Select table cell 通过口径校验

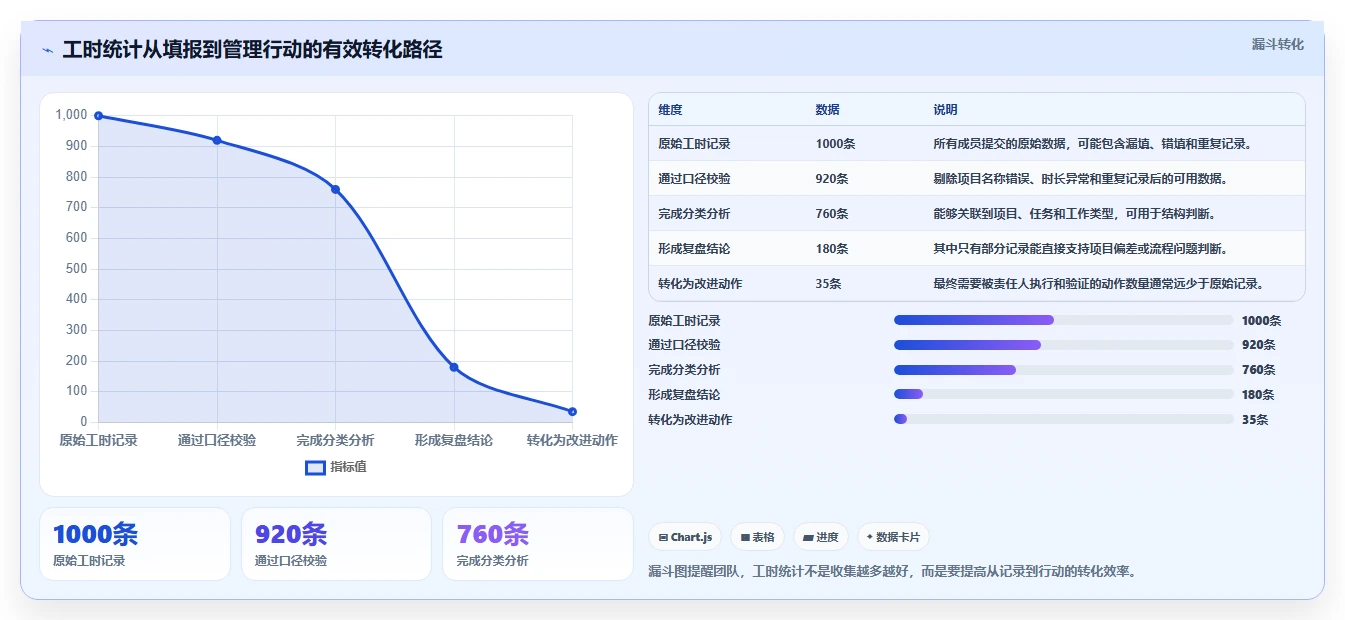click(694, 179)
